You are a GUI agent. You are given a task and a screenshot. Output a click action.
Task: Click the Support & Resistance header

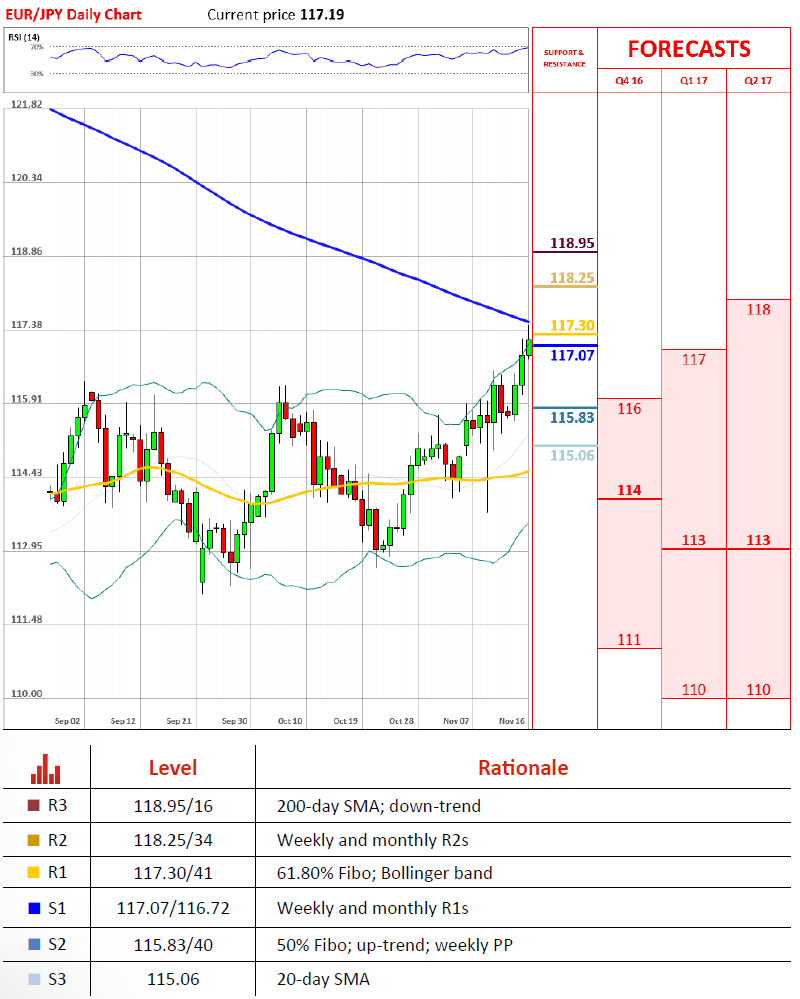(564, 58)
